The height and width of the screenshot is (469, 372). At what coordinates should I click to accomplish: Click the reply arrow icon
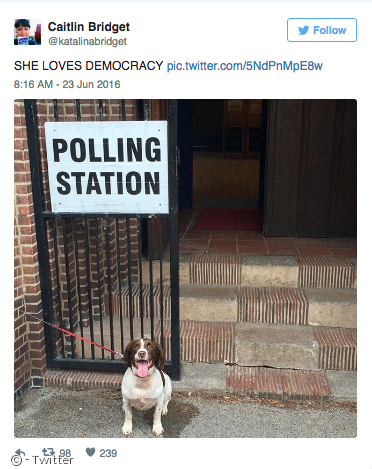pos(20,453)
